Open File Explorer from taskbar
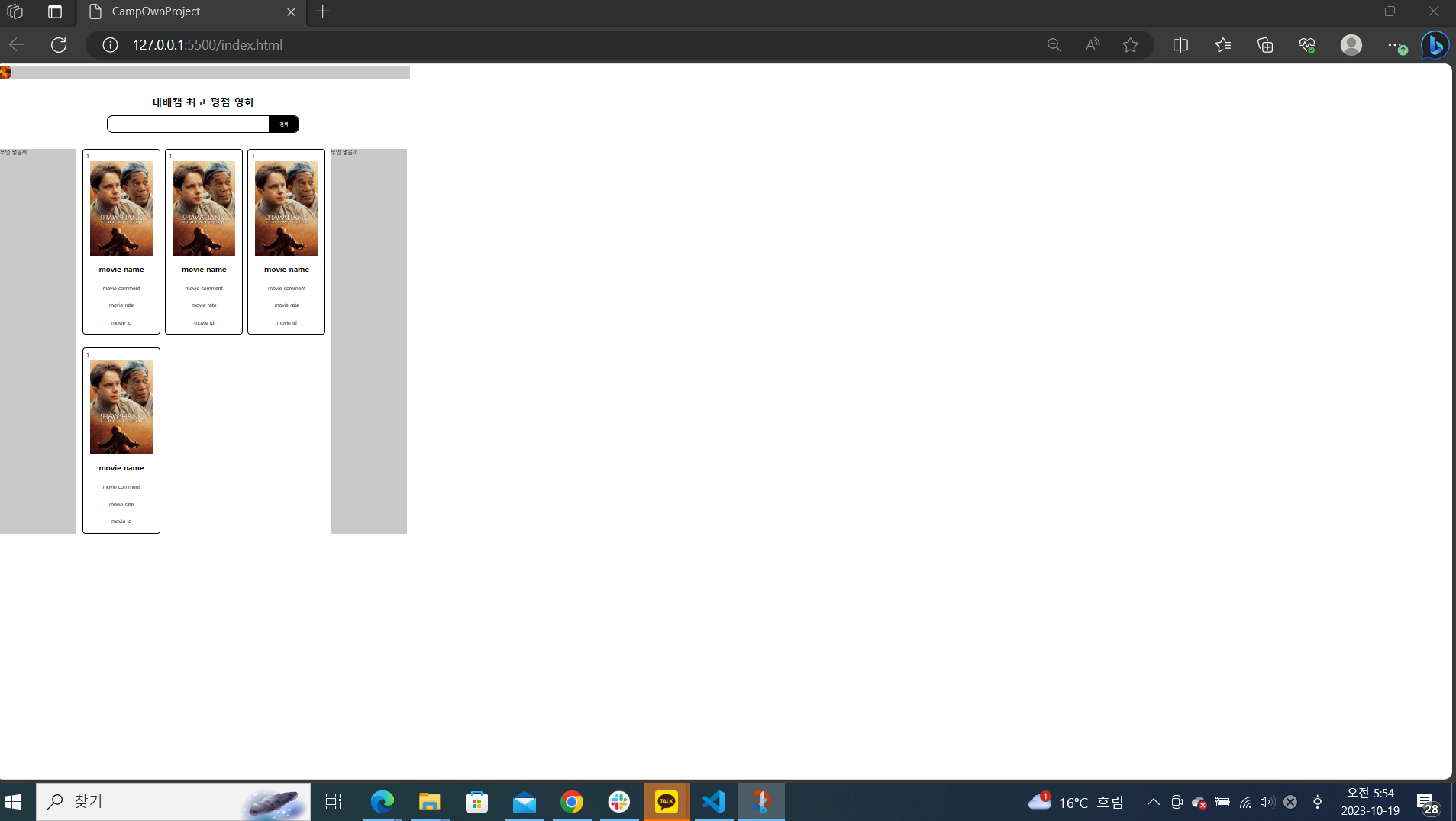The width and height of the screenshot is (1456, 821). coord(430,802)
